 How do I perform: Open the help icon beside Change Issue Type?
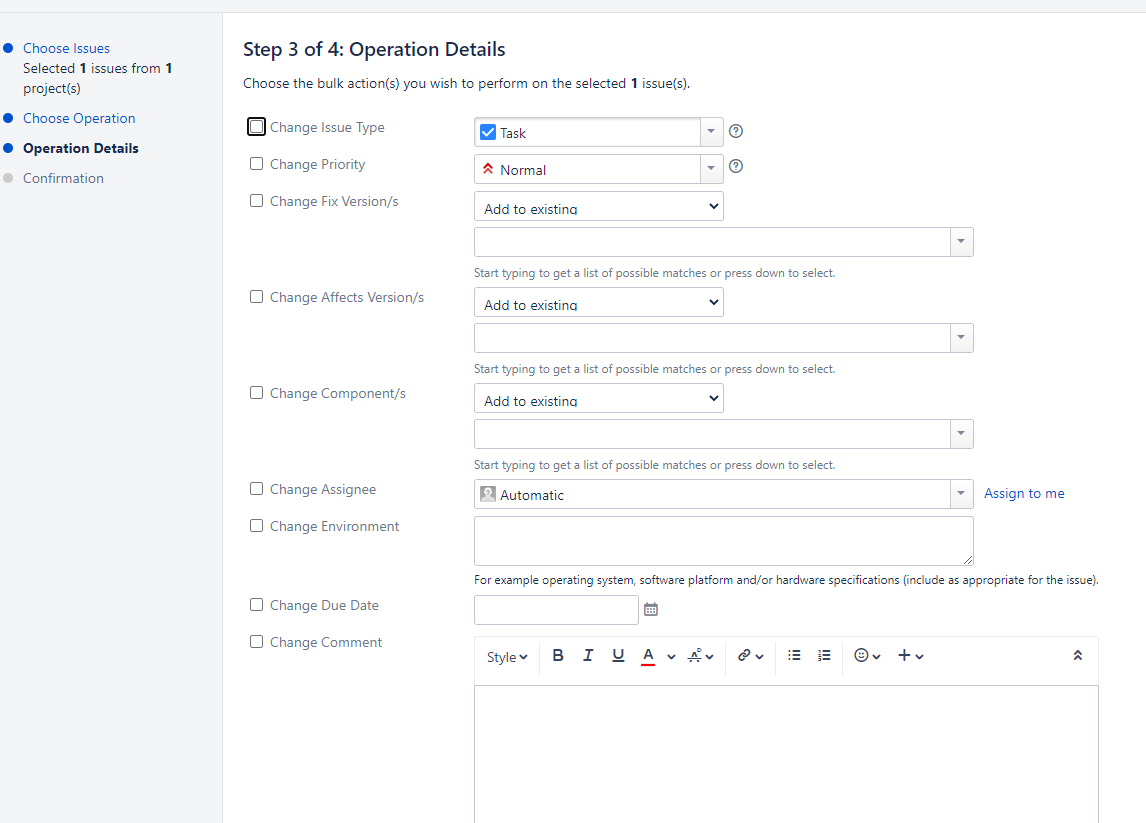coord(736,130)
